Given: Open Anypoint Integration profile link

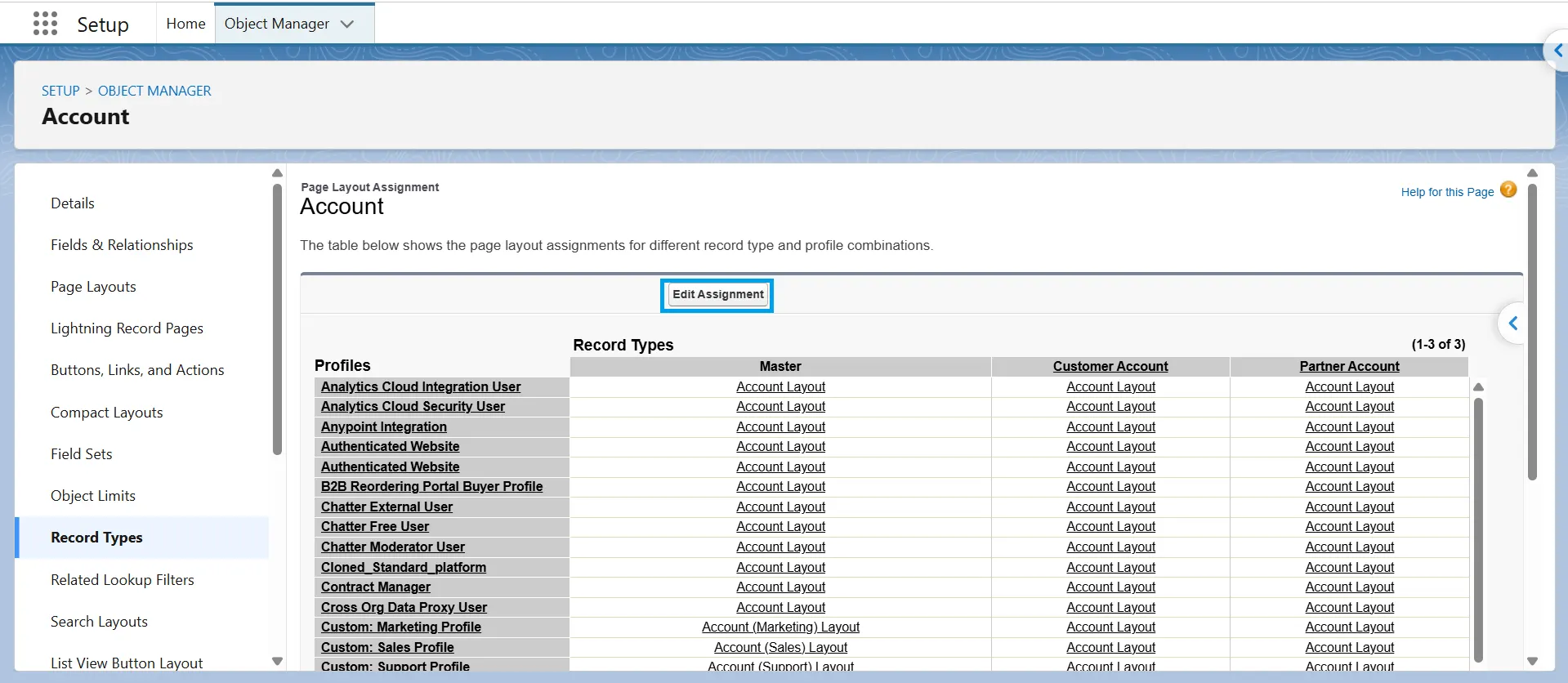Looking at the screenshot, I should click(x=384, y=427).
